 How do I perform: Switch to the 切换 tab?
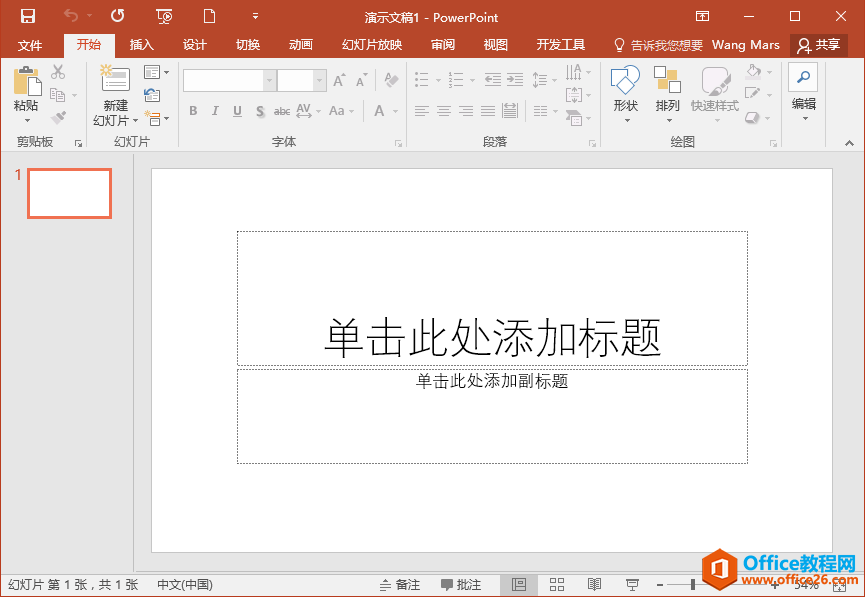[248, 45]
